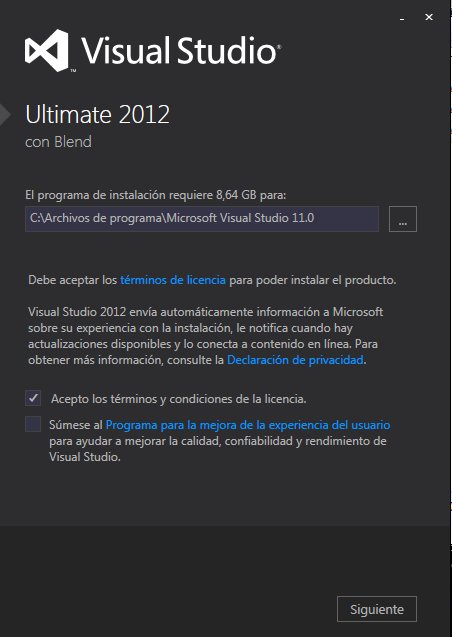Minimize the Visual Studio installer window
452x637 pixels.
[x=402, y=18]
